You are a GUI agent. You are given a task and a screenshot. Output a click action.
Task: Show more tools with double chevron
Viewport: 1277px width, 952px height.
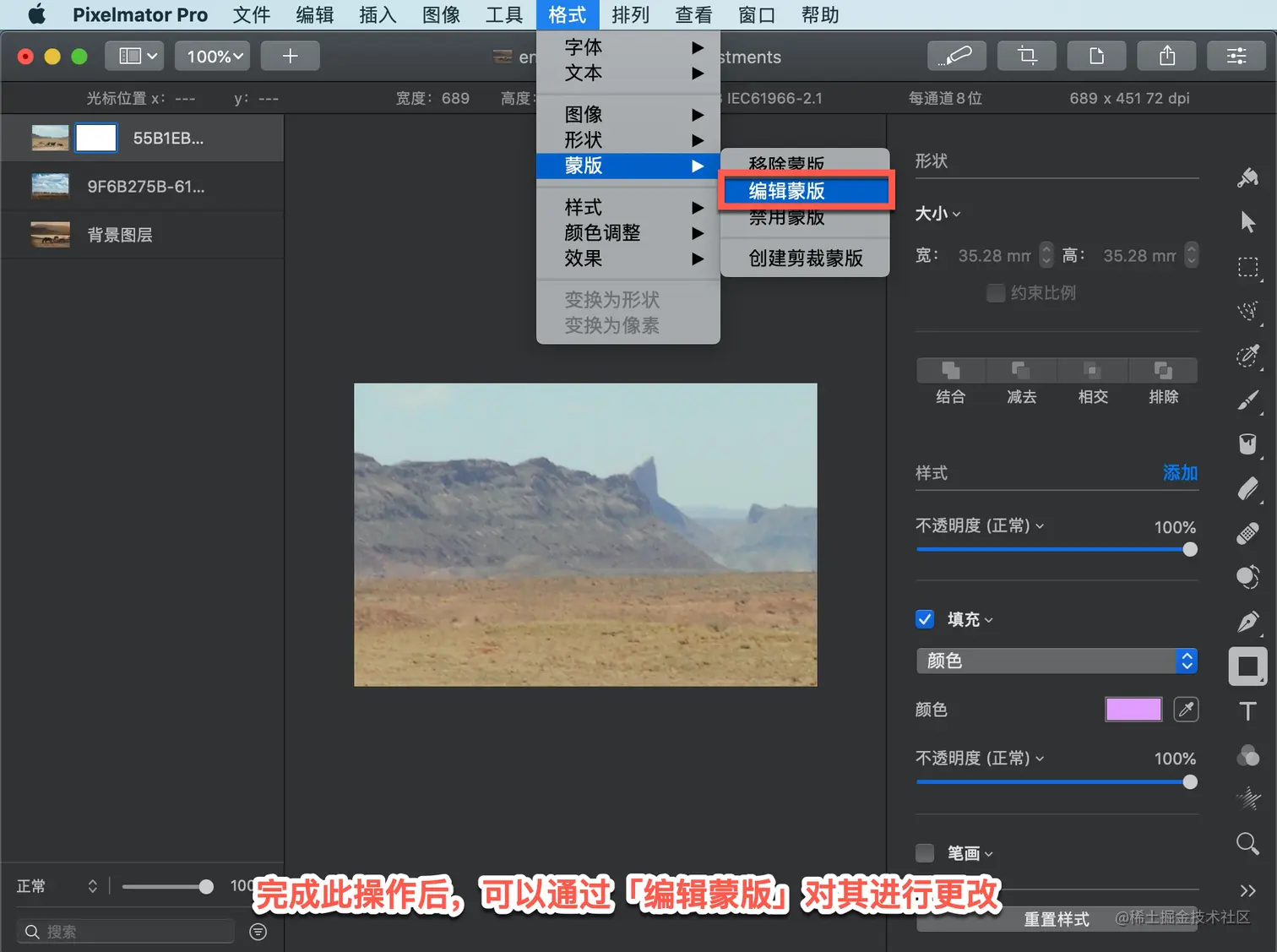click(x=1247, y=890)
